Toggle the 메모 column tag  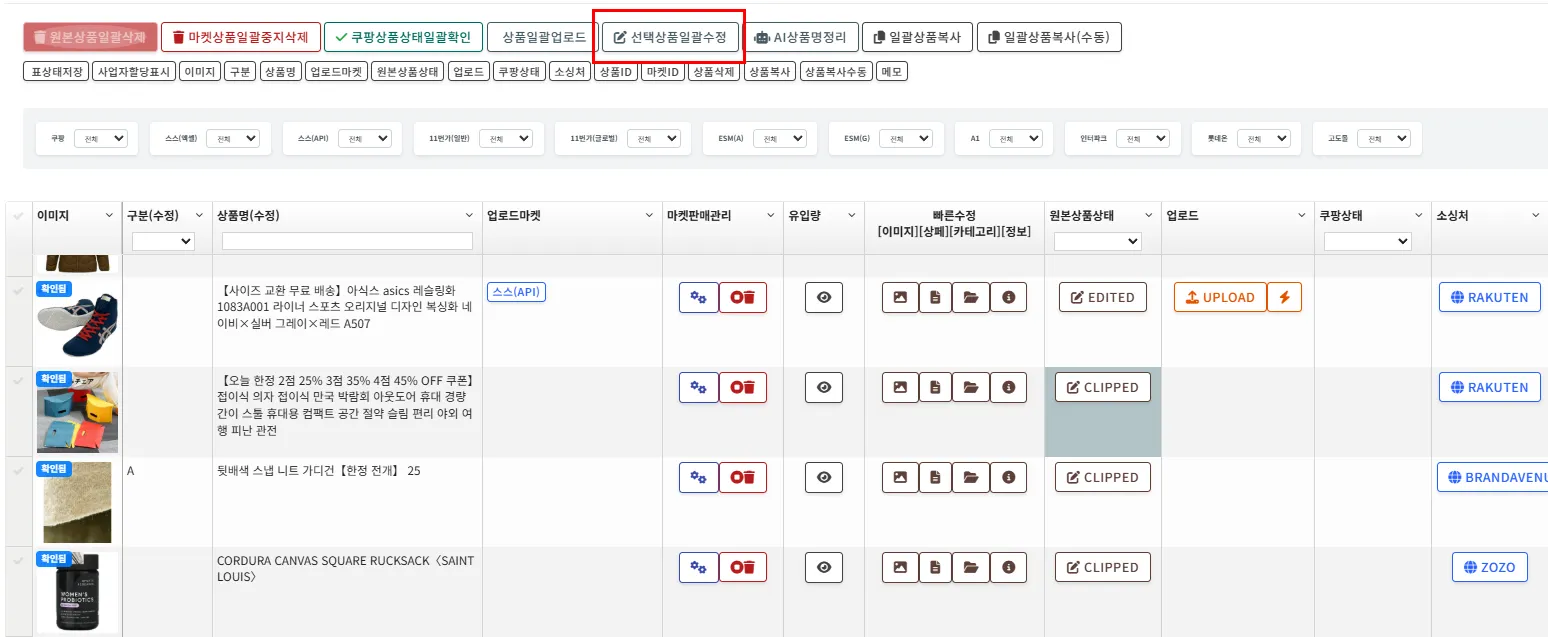click(x=892, y=72)
